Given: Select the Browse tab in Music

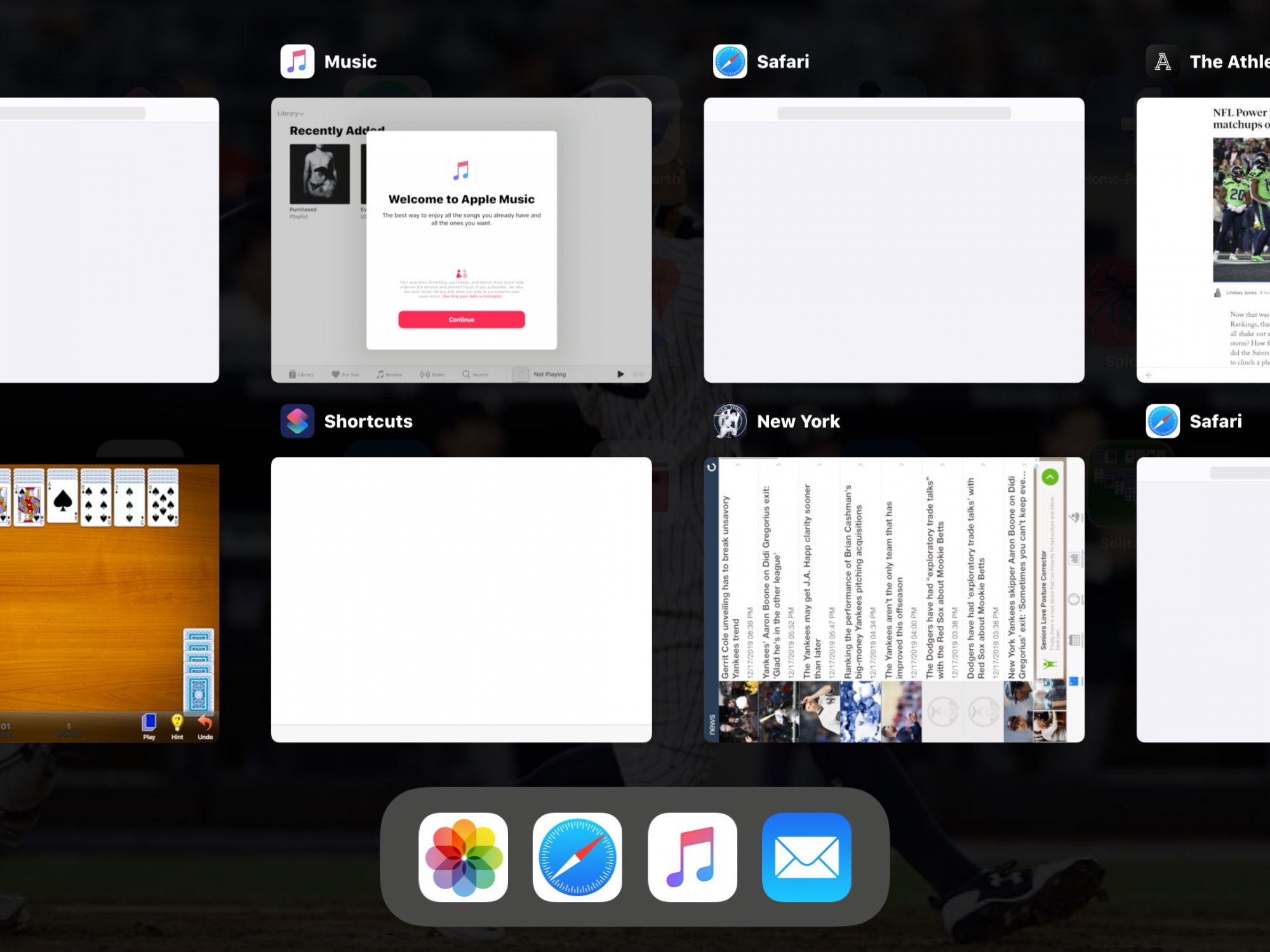Looking at the screenshot, I should [389, 374].
